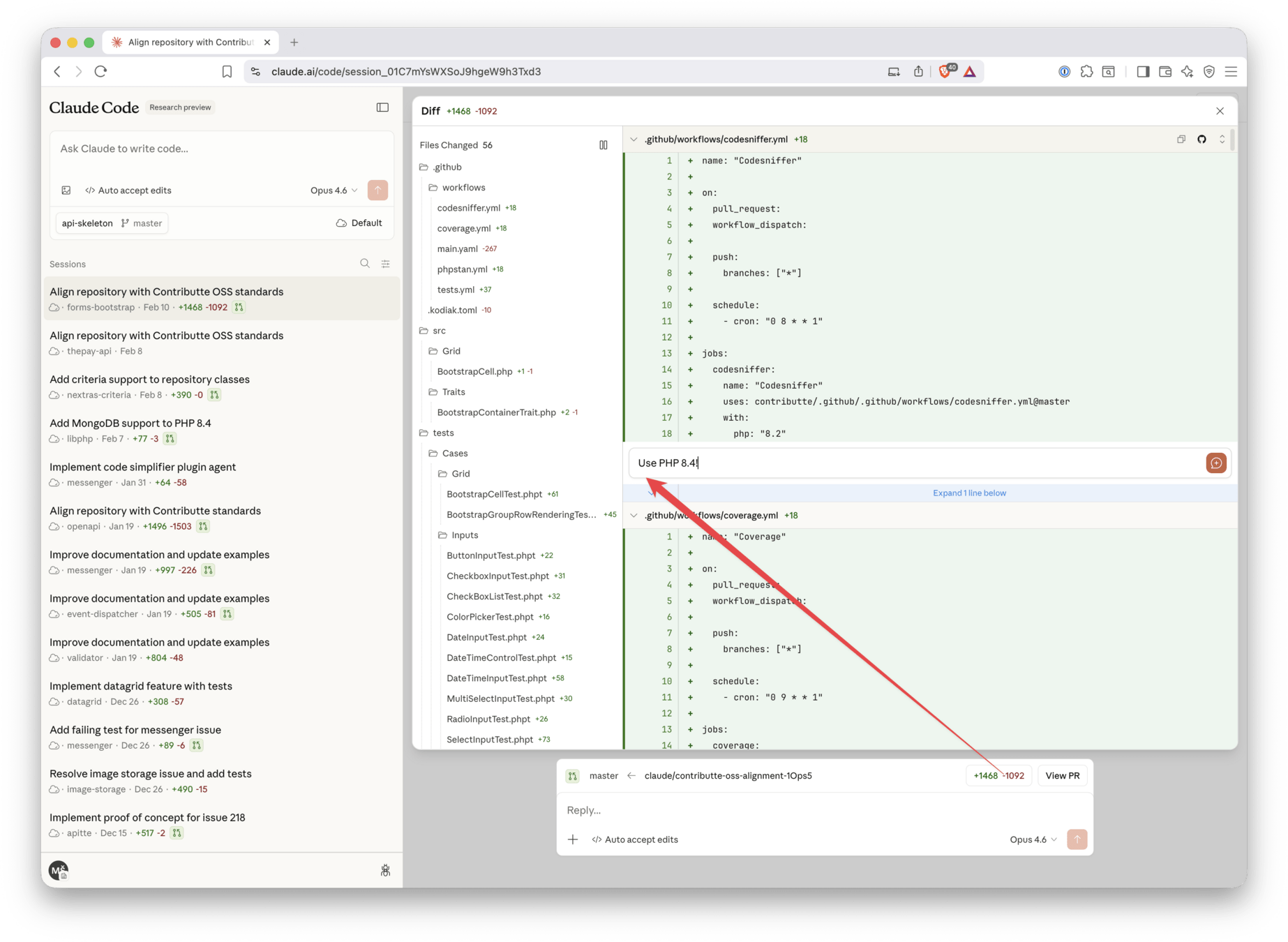The width and height of the screenshot is (1288, 942).
Task: Attach an image to the new prompt
Action: pos(66,190)
